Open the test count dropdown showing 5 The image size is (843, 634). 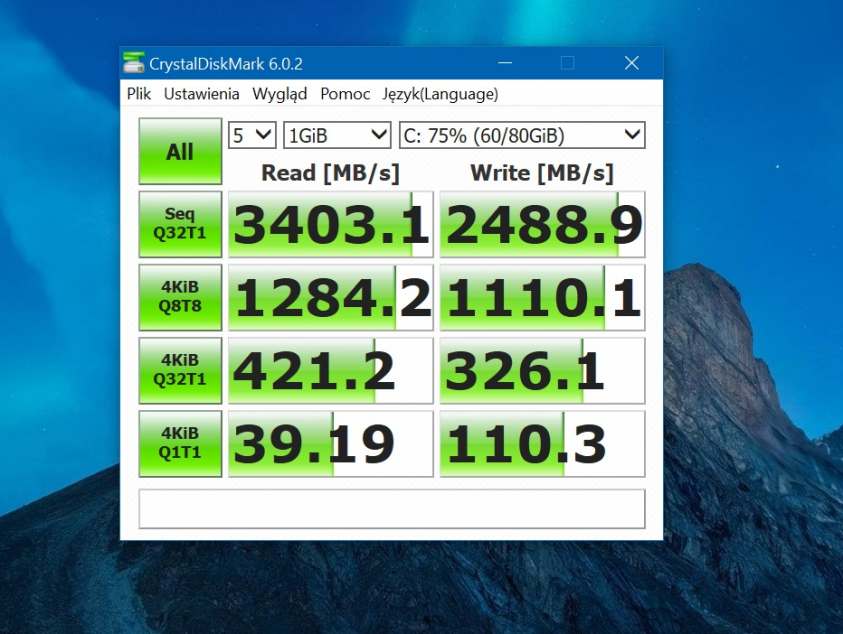point(250,135)
